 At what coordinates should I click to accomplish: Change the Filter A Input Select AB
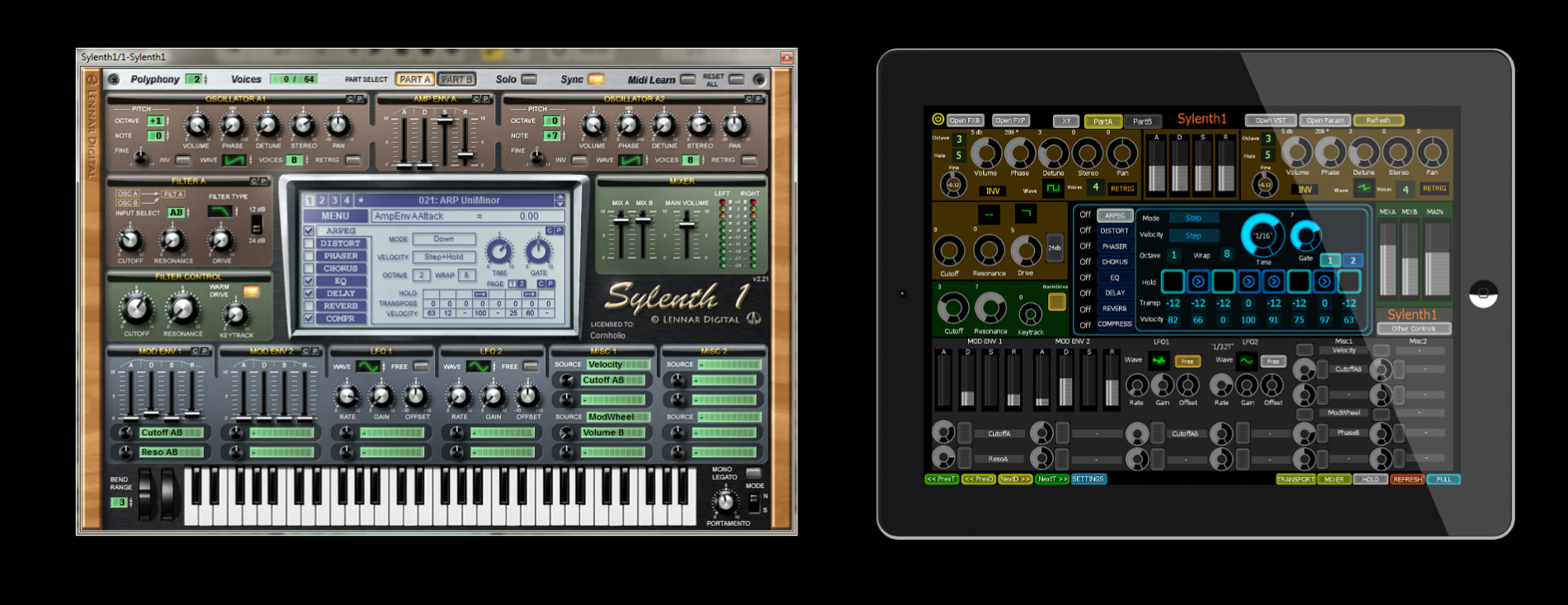coord(177,212)
